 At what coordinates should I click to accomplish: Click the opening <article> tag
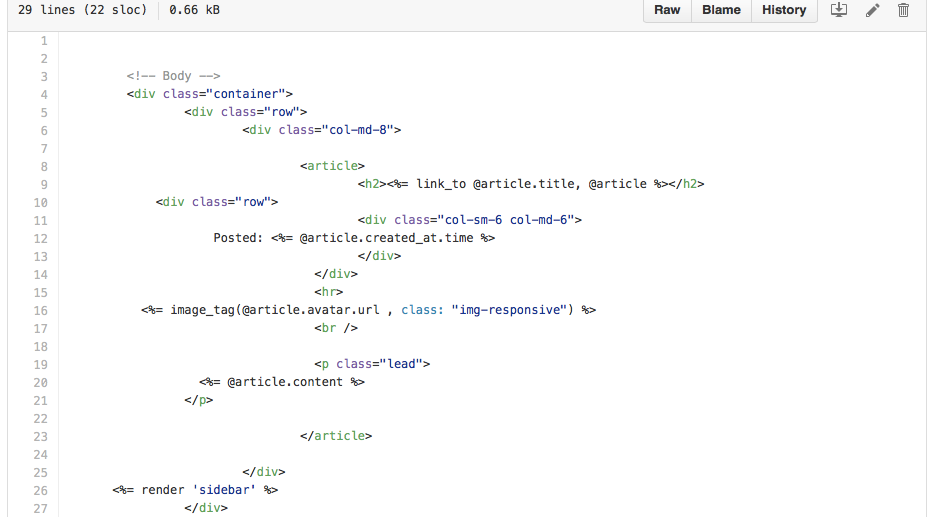(332, 166)
